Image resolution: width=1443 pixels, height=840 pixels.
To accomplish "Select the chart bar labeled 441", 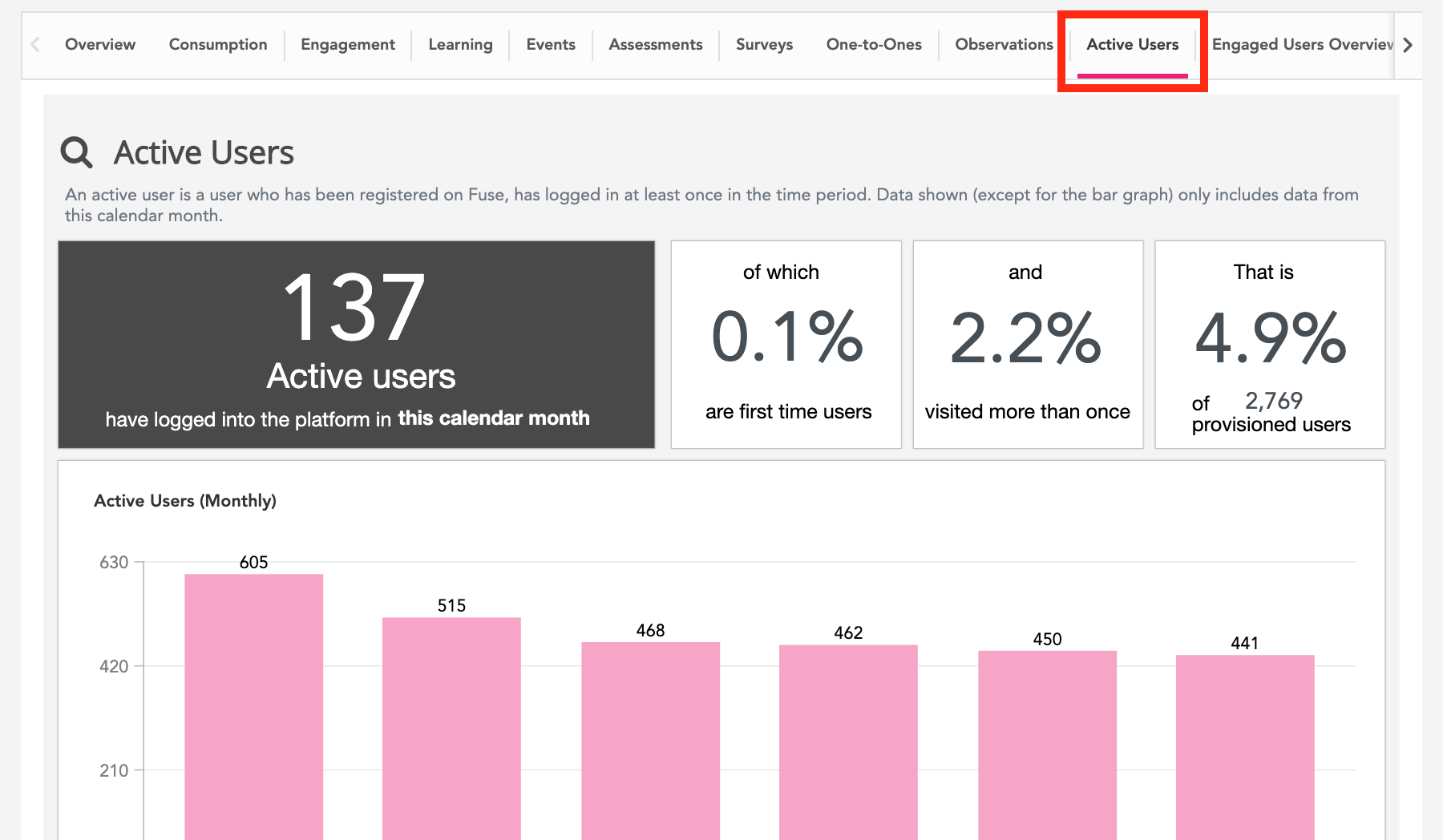I will [x=1244, y=745].
